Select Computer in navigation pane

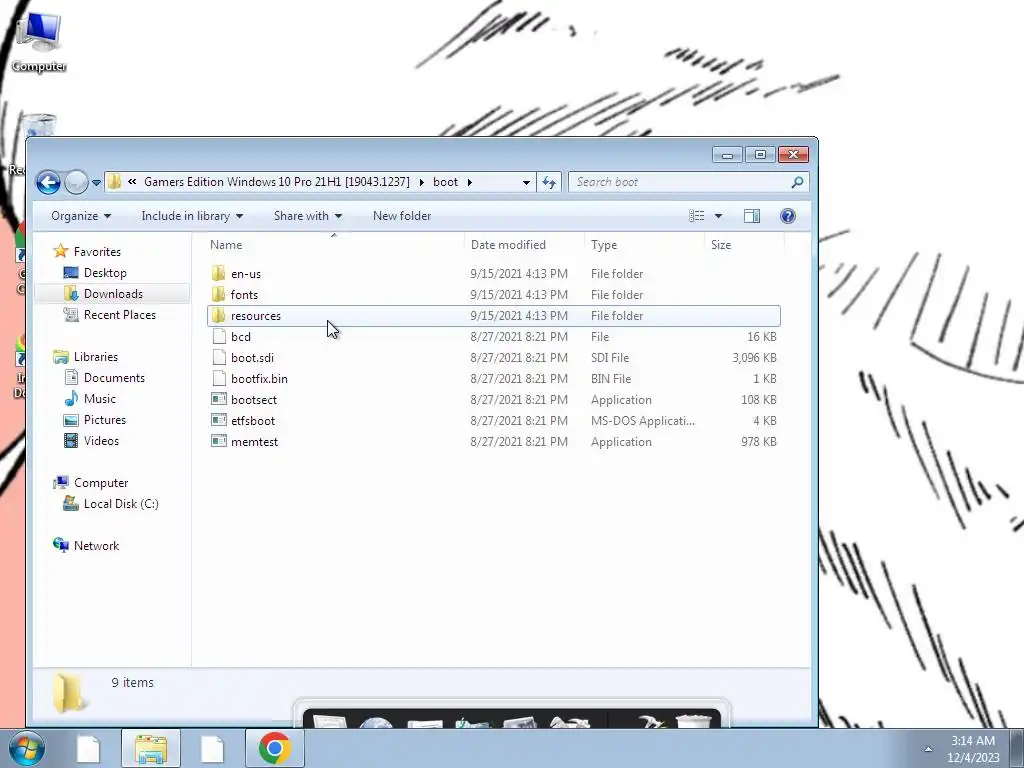91,483
